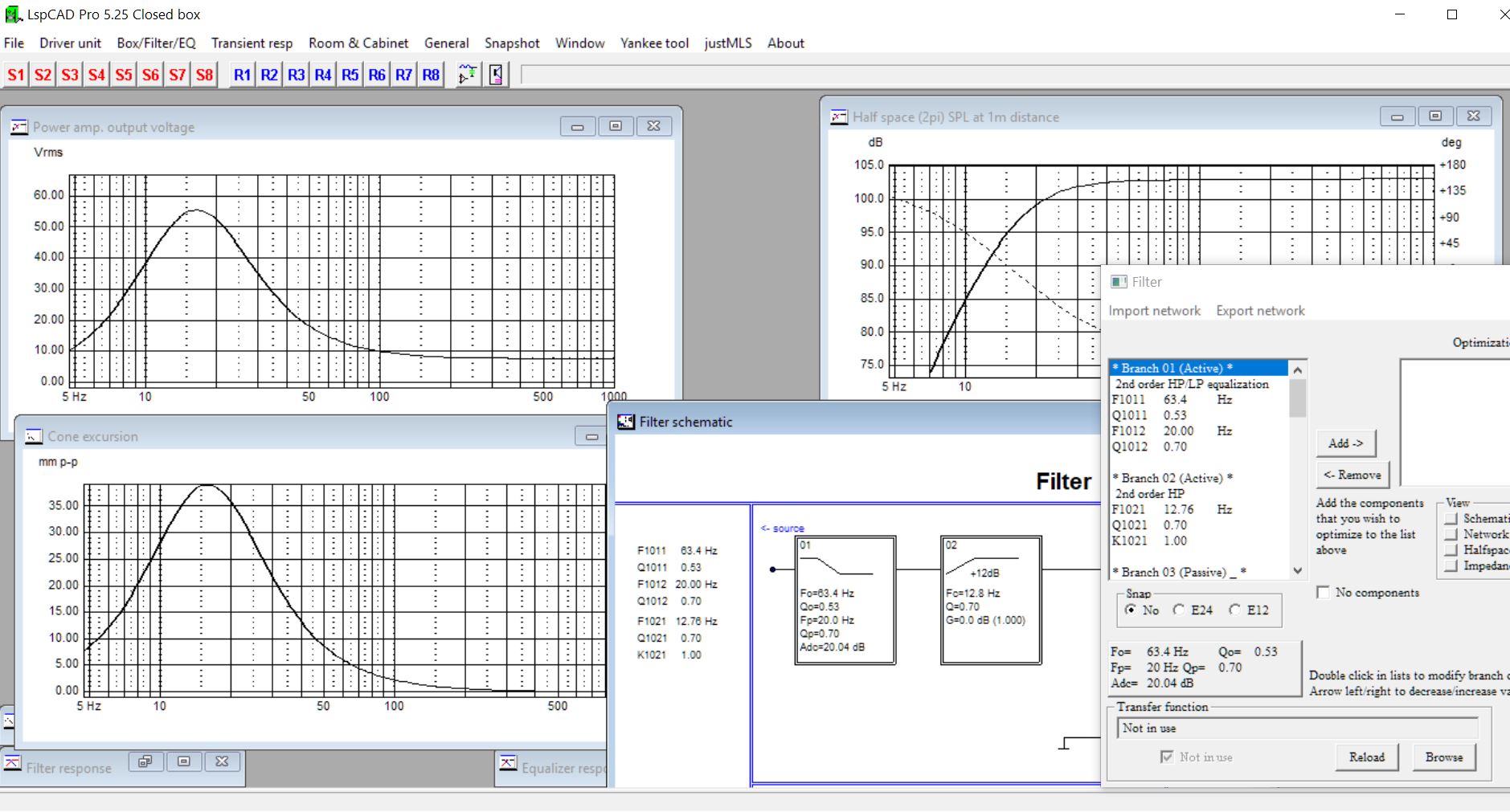This screenshot has width=1510, height=812.
Task: Toggle the Network view checkbox
Action: tap(1451, 534)
